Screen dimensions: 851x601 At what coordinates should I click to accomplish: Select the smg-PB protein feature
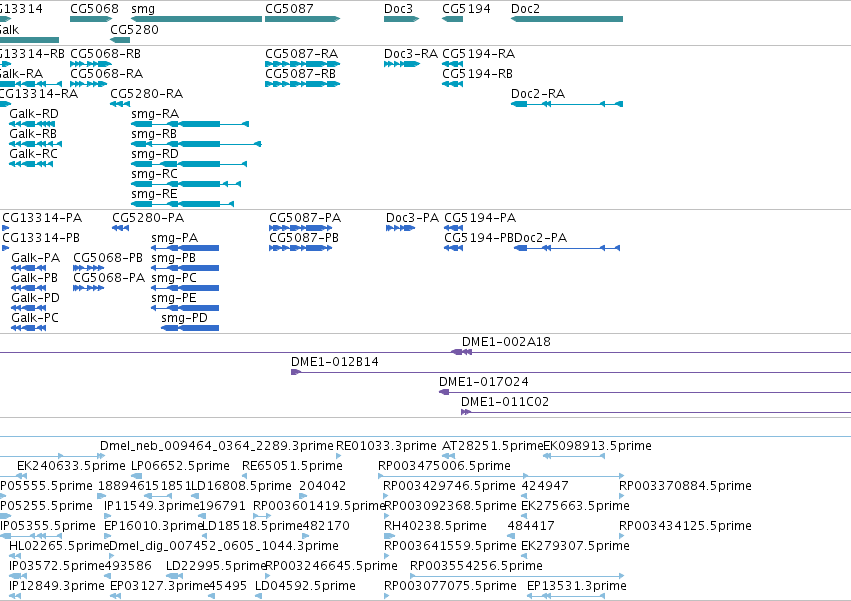[185, 268]
